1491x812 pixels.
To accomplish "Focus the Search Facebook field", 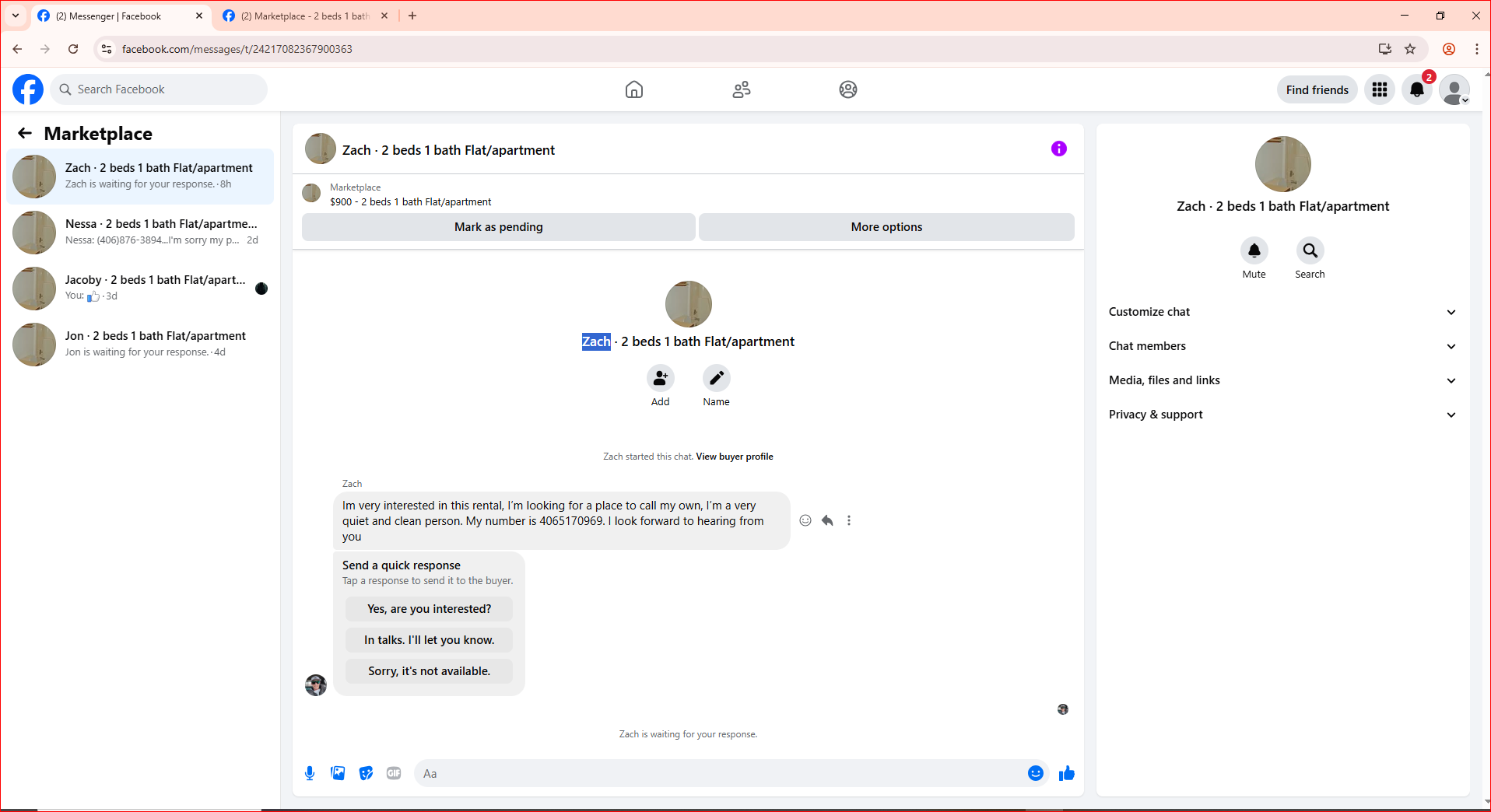I will click(x=160, y=89).
